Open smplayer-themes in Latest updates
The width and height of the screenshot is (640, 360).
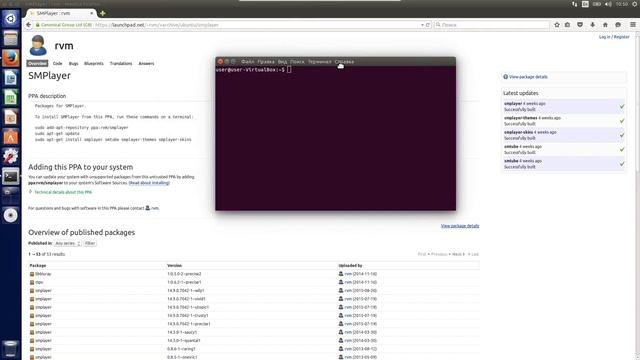point(520,118)
